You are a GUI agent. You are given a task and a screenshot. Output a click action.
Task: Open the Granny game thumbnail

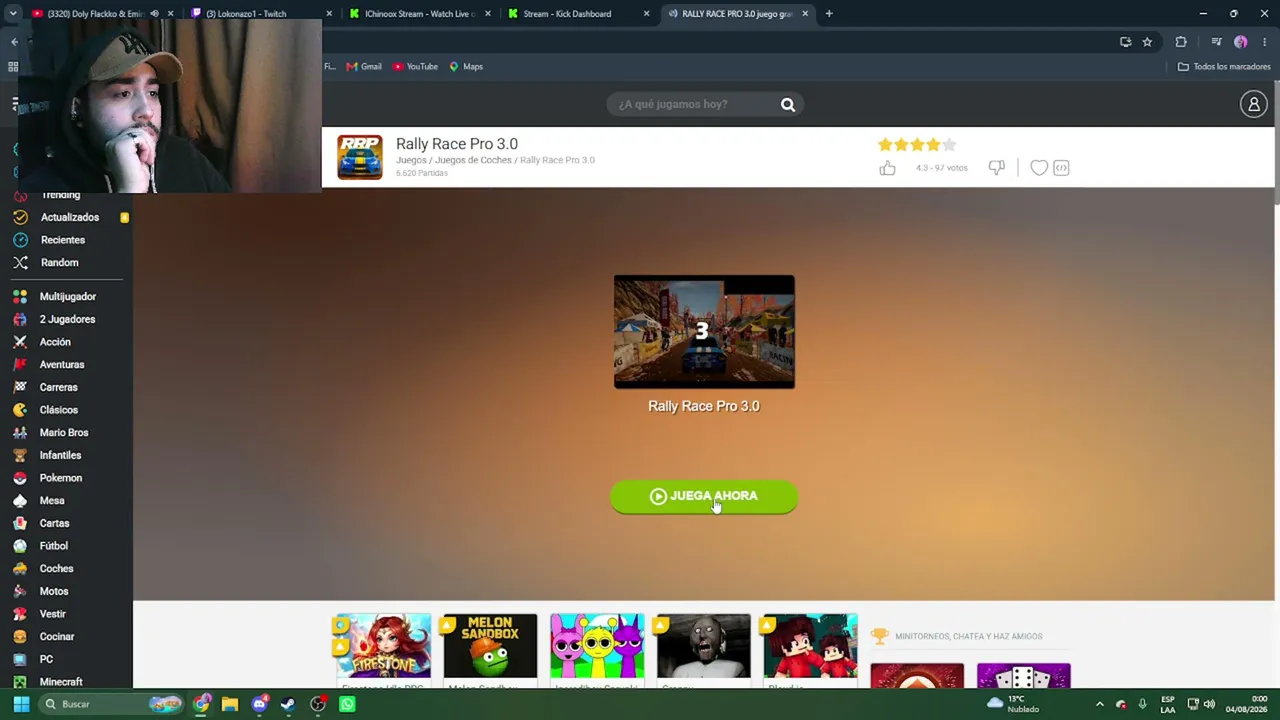coord(704,647)
